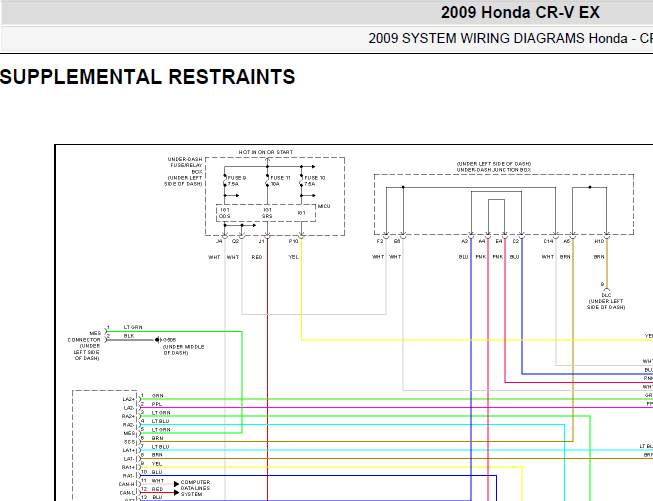Click the "BLK" wire label at MES connector
Viewport: 653px width, 501px height.
tap(129, 336)
